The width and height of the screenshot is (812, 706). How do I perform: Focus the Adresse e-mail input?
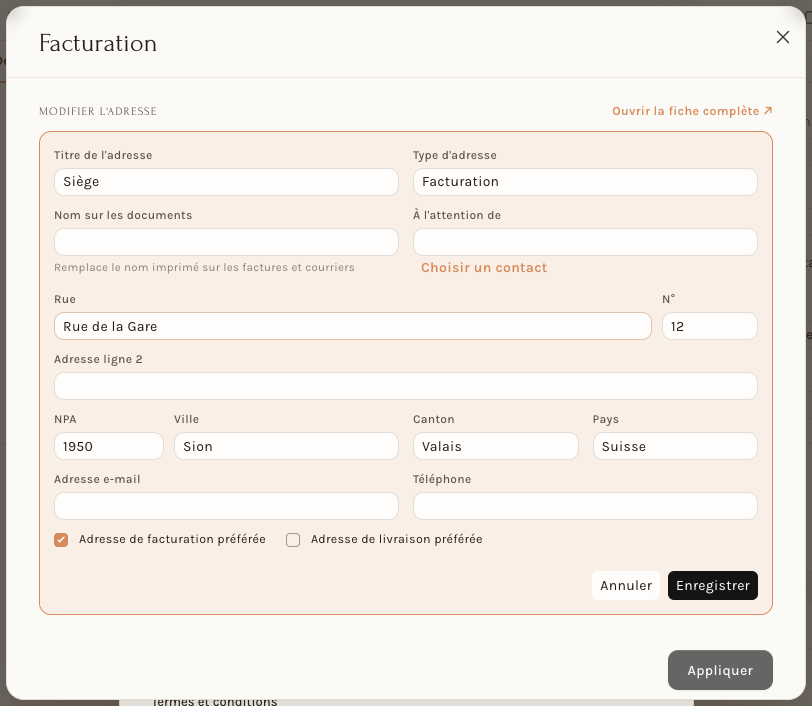click(226, 506)
